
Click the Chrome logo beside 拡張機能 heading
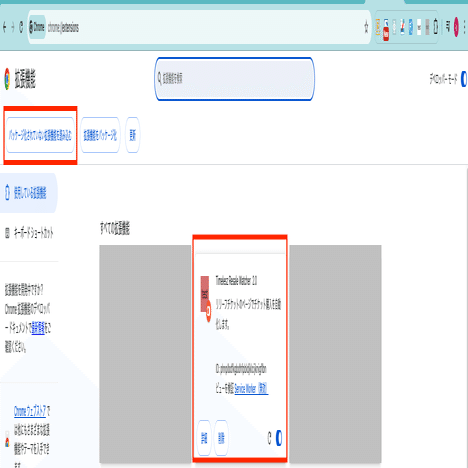[7, 79]
